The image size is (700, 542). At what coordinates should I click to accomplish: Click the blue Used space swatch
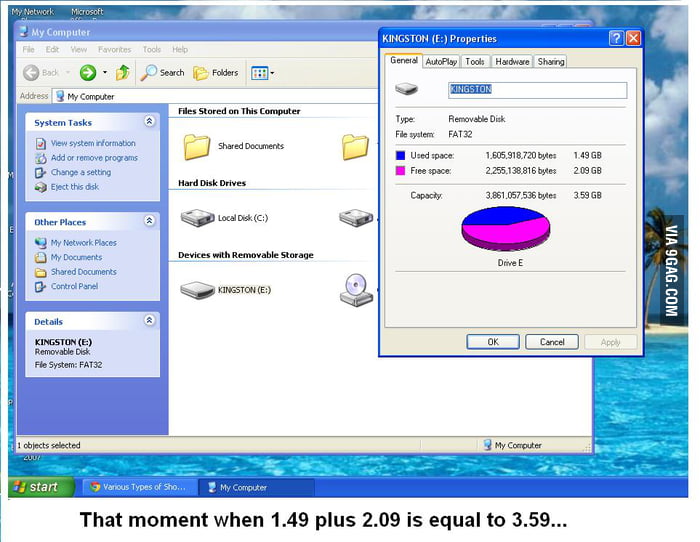click(401, 156)
